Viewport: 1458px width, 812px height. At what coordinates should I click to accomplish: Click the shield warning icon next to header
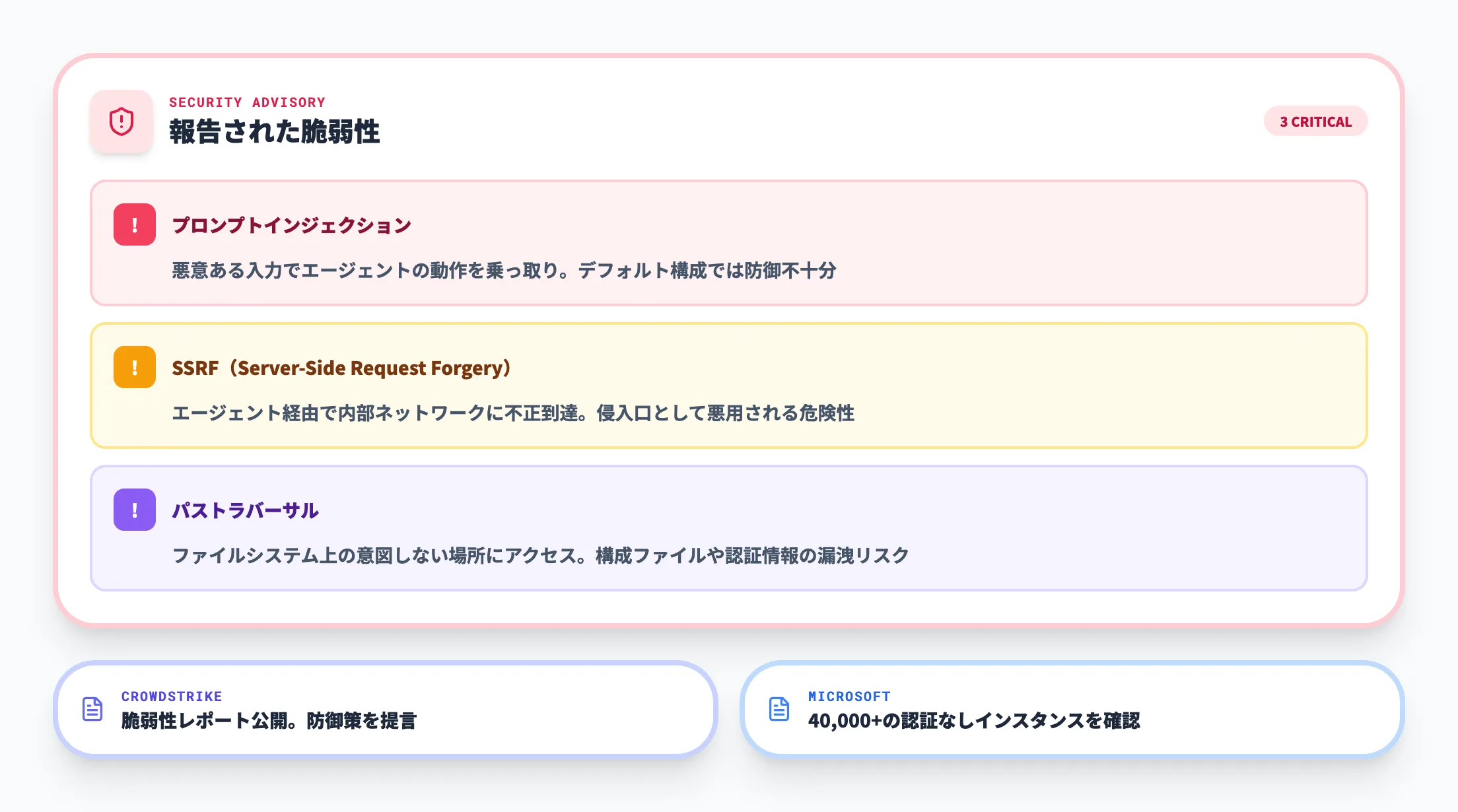tap(121, 121)
